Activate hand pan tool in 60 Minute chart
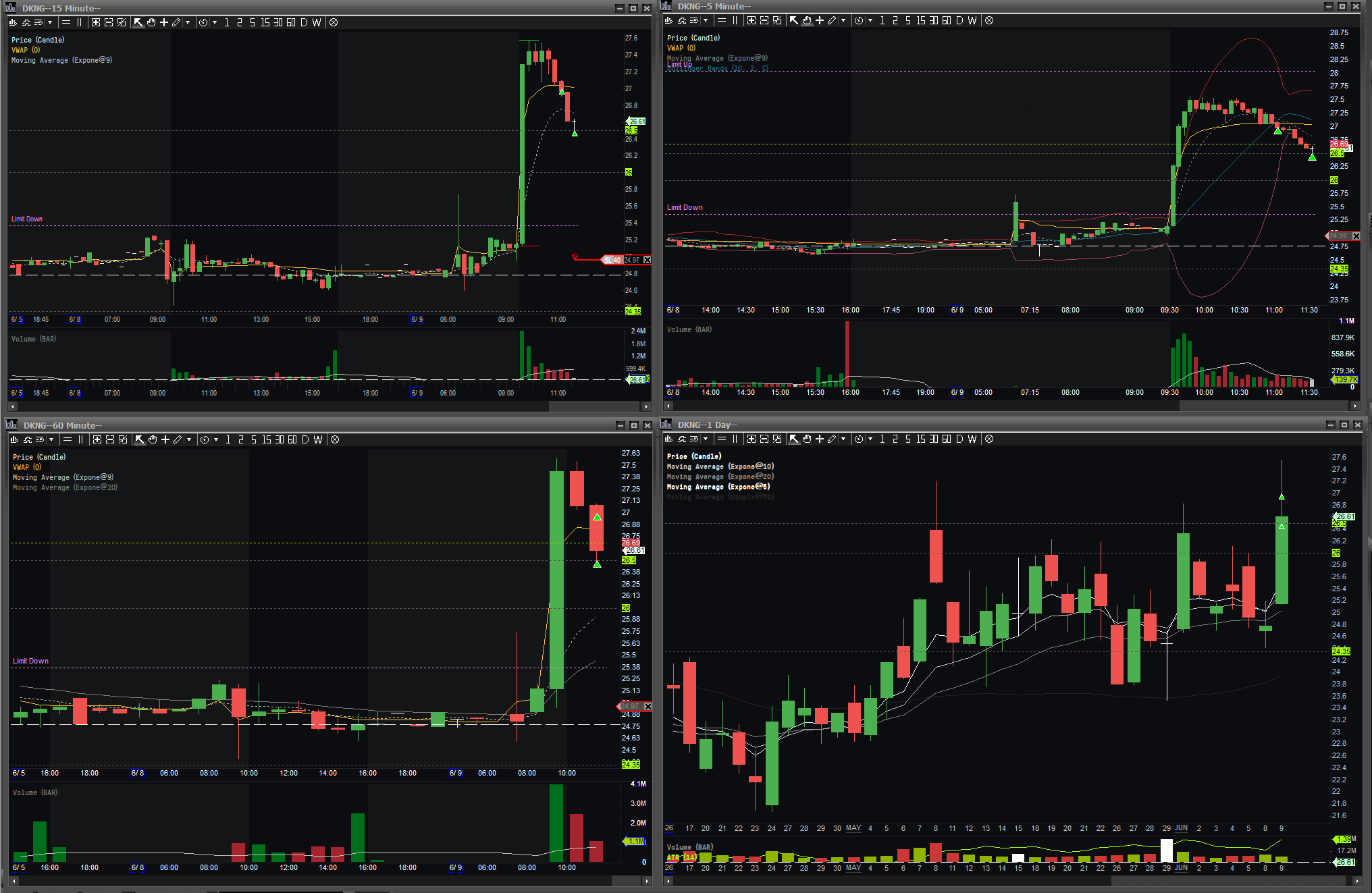Image resolution: width=1372 pixels, height=893 pixels. (x=153, y=439)
